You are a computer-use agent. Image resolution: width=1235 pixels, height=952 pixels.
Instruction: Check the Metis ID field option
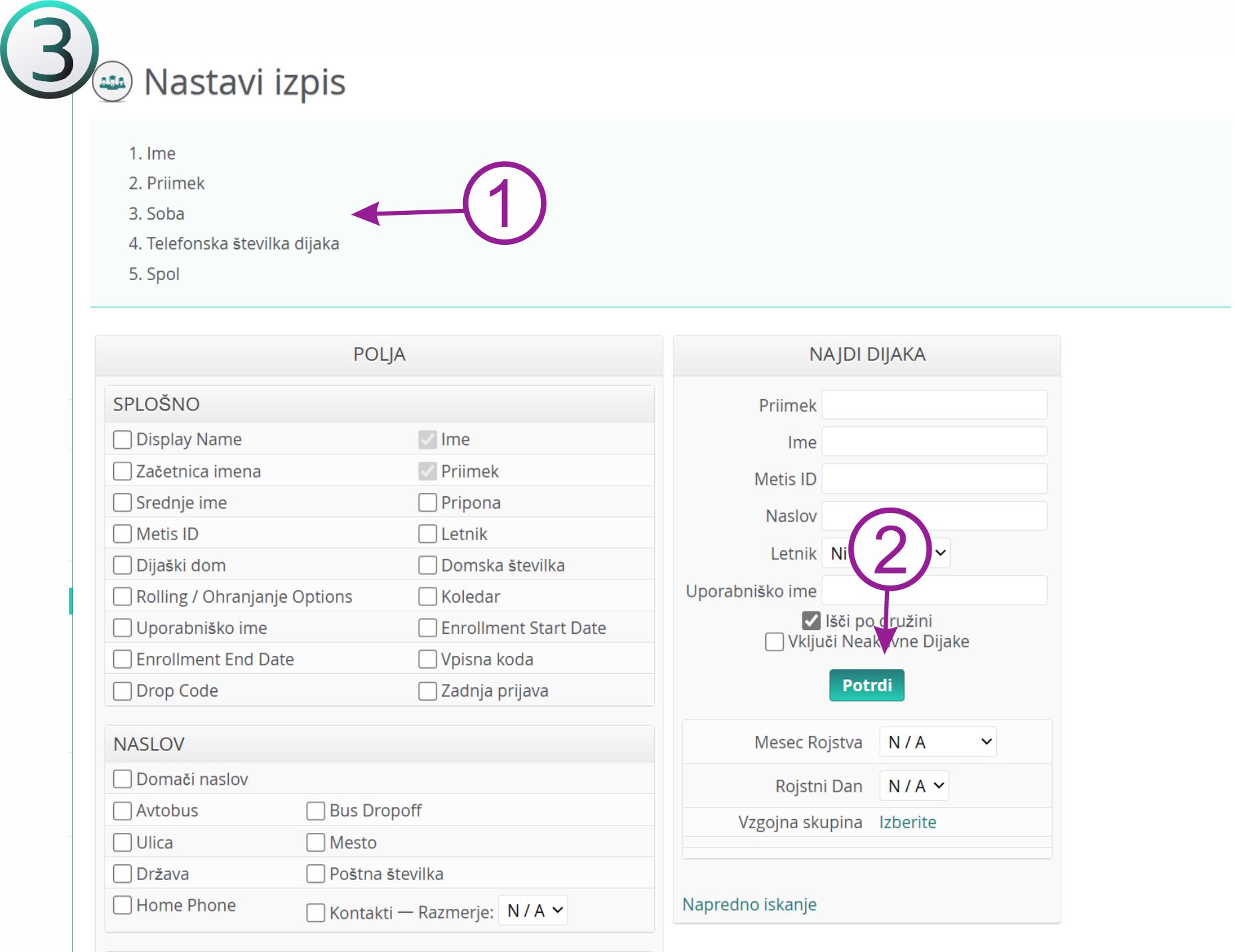pyautogui.click(x=122, y=534)
